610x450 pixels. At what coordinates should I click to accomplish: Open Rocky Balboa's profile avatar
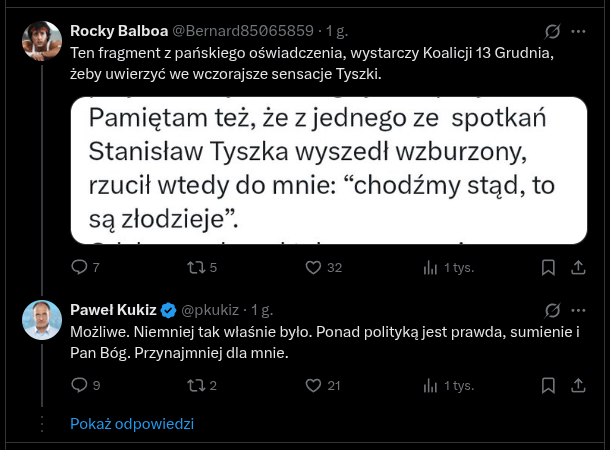point(42,41)
